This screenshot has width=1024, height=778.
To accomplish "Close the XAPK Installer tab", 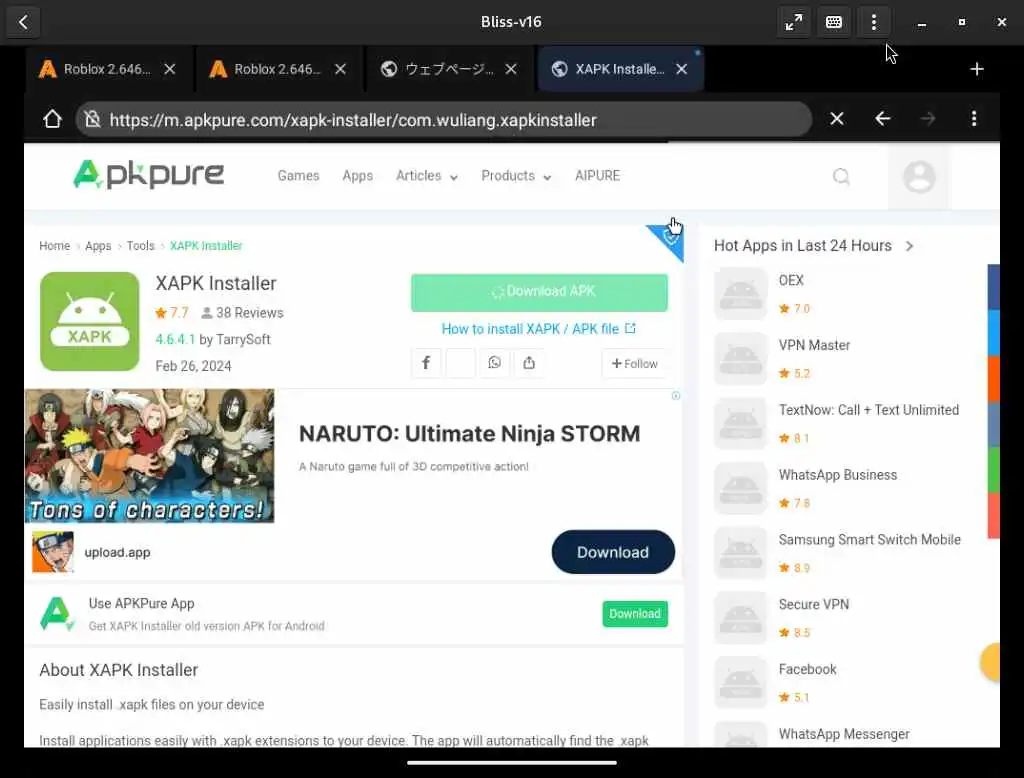I will coord(681,69).
